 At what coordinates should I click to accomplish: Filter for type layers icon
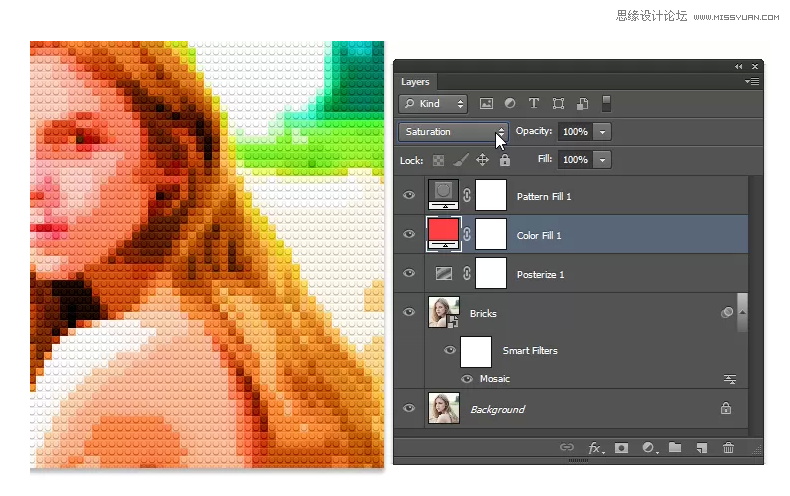click(534, 103)
